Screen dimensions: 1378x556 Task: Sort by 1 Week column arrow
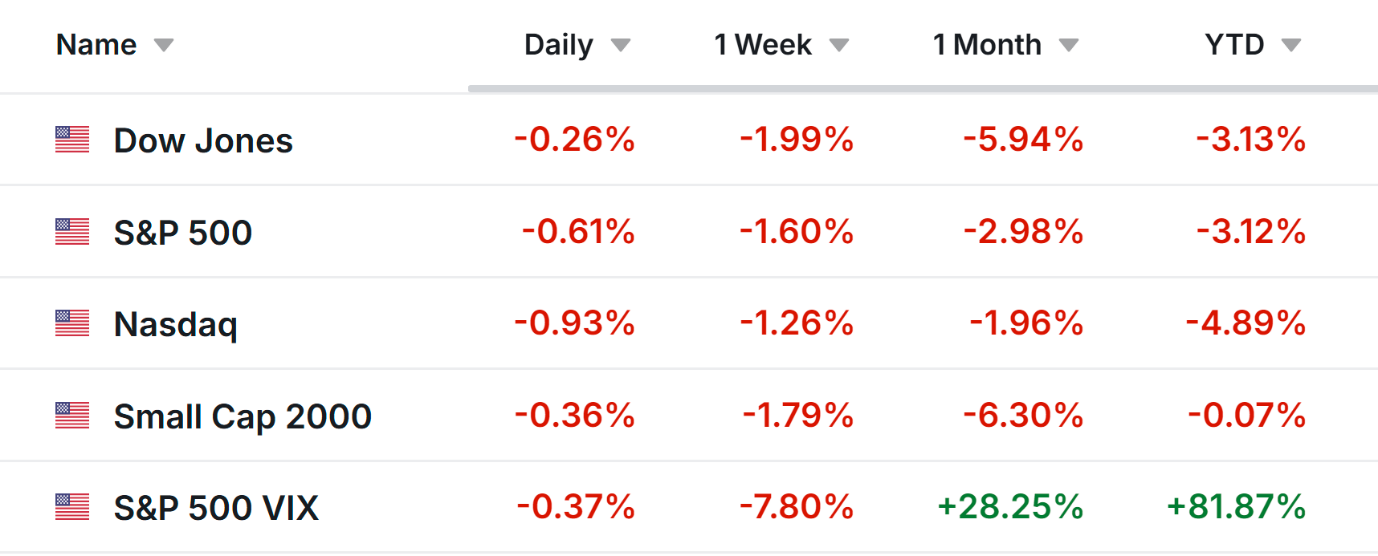coord(839,46)
